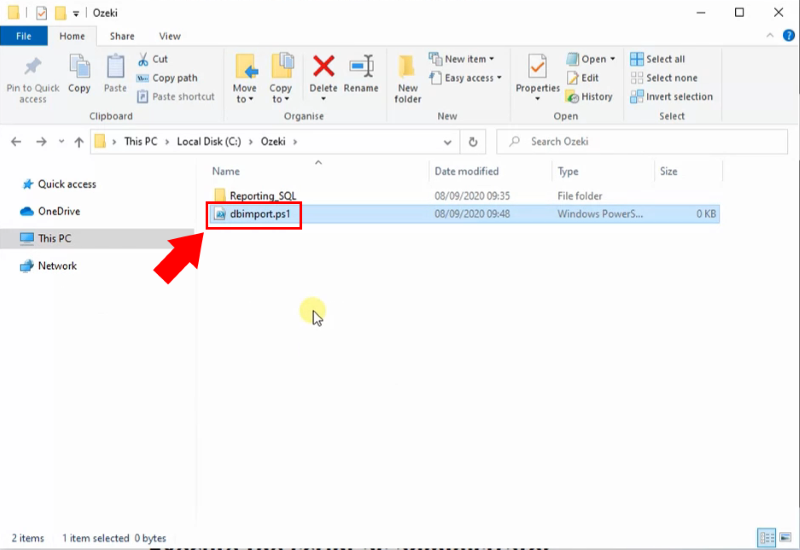Expand the Open button dropdown

click(613, 59)
